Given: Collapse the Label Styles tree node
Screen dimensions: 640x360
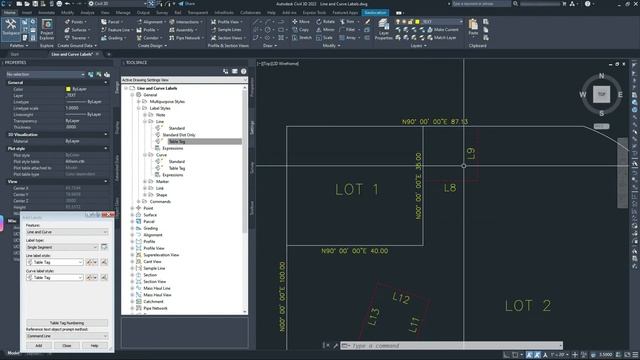Looking at the screenshot, I should coord(139,108).
